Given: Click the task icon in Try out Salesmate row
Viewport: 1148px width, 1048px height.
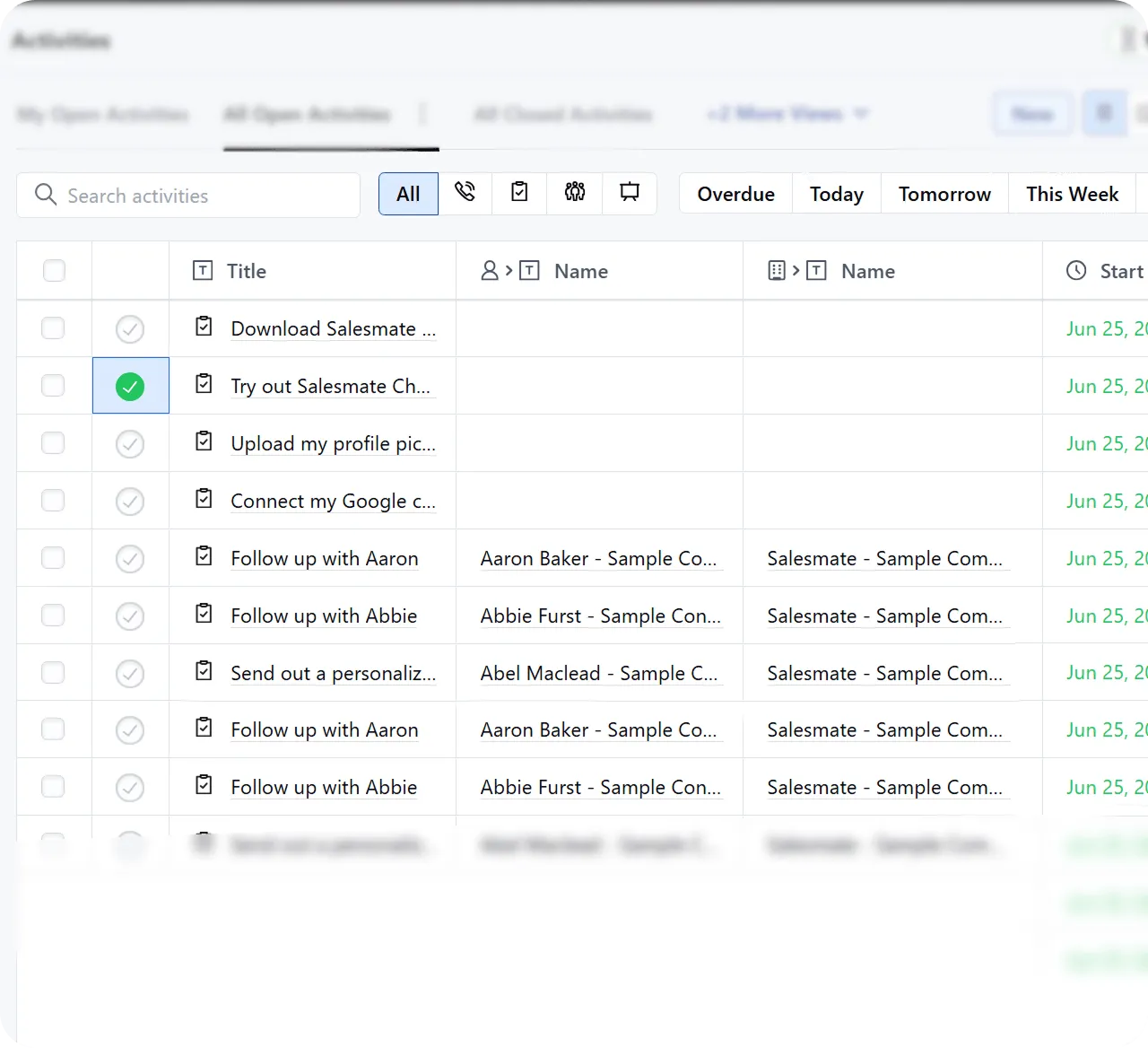Looking at the screenshot, I should pos(204,383).
